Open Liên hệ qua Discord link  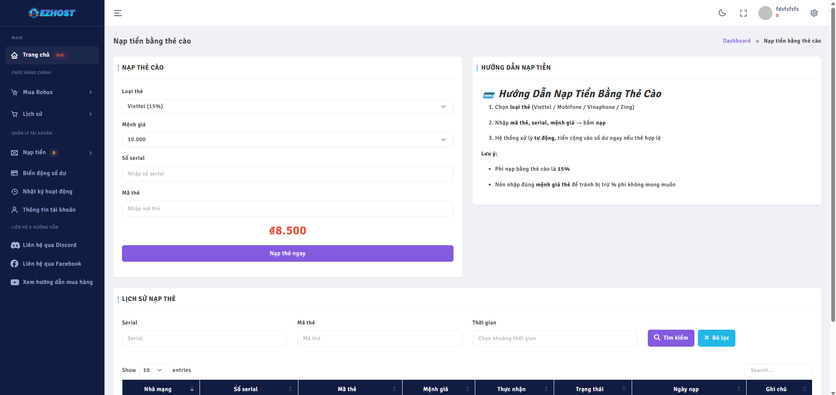click(52, 245)
